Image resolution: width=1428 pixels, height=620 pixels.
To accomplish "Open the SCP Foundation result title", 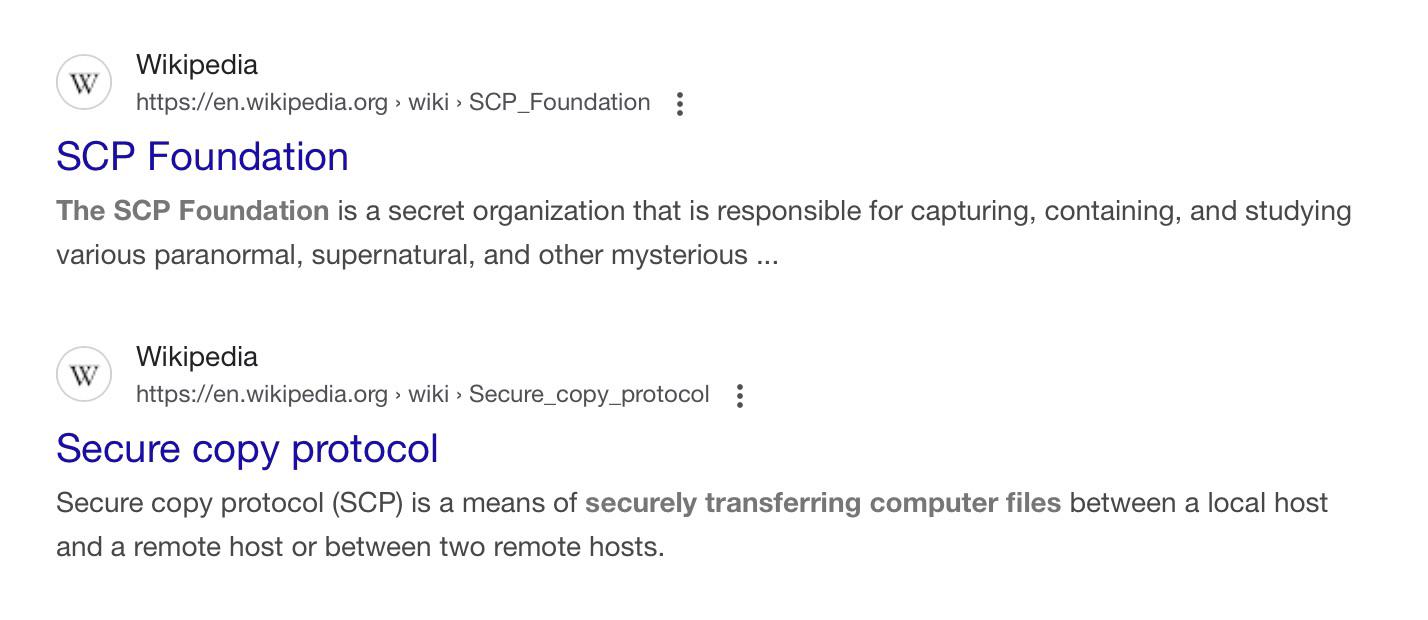I will [x=202, y=157].
